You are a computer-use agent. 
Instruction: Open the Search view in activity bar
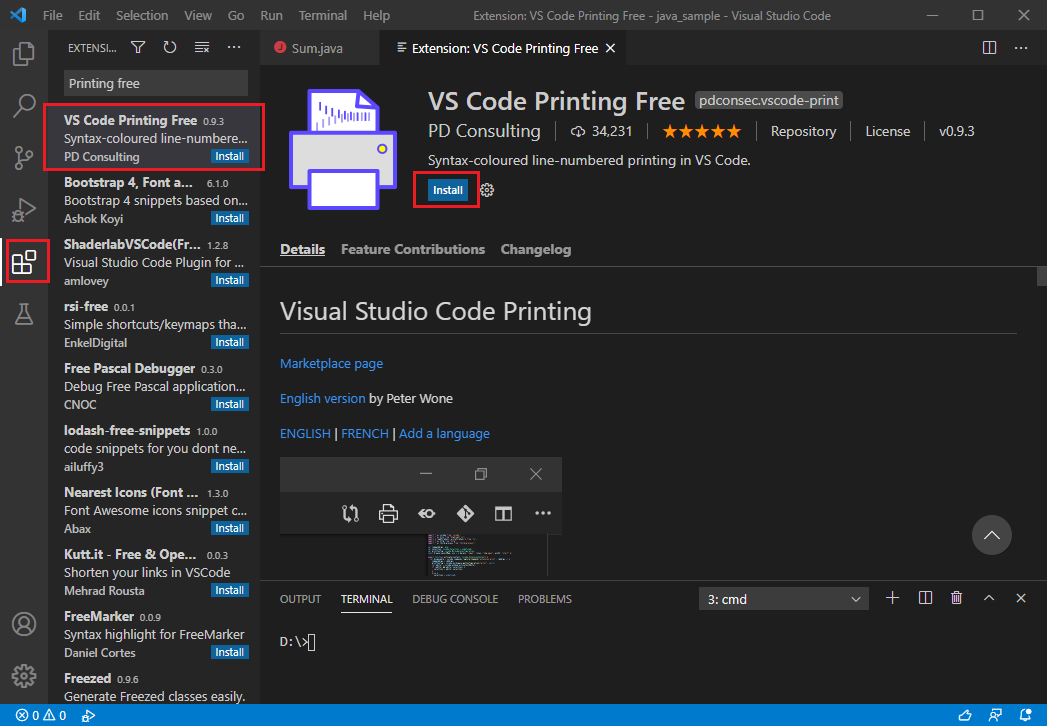click(x=23, y=105)
